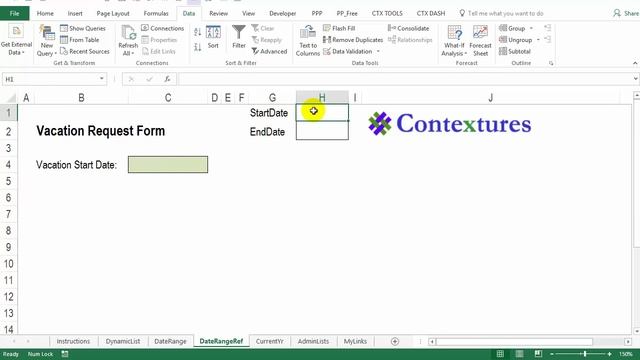
Task: Open the DateRange sheet tab
Action: 170,341
